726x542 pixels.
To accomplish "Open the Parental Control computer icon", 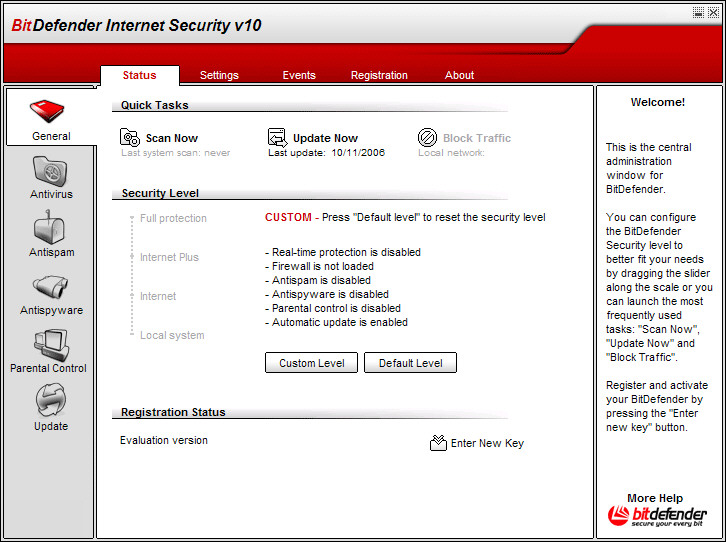I will click(x=51, y=345).
